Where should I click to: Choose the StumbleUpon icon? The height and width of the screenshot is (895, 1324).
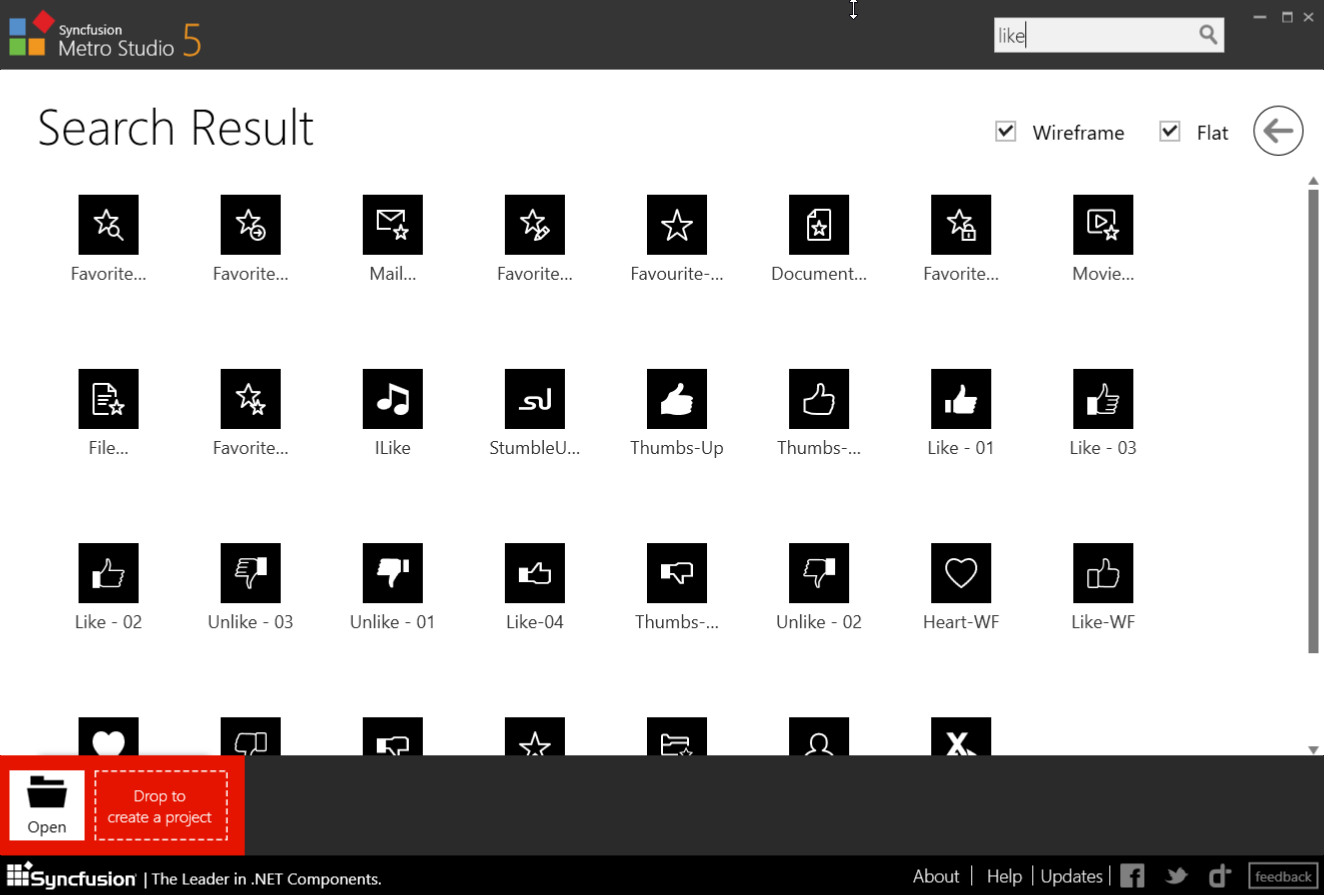click(534, 399)
